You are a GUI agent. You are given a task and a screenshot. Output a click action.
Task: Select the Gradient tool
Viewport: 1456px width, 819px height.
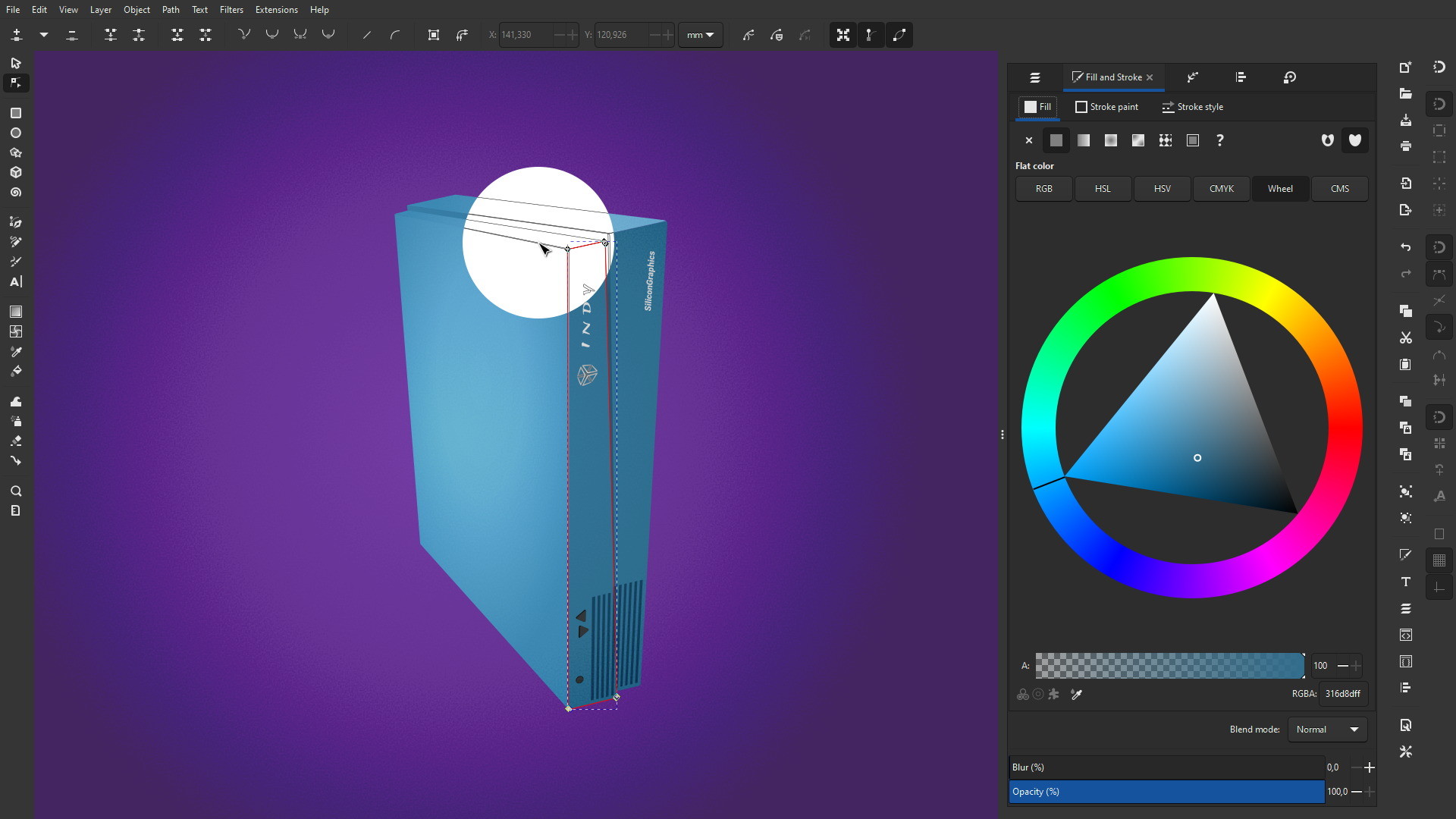tap(15, 312)
